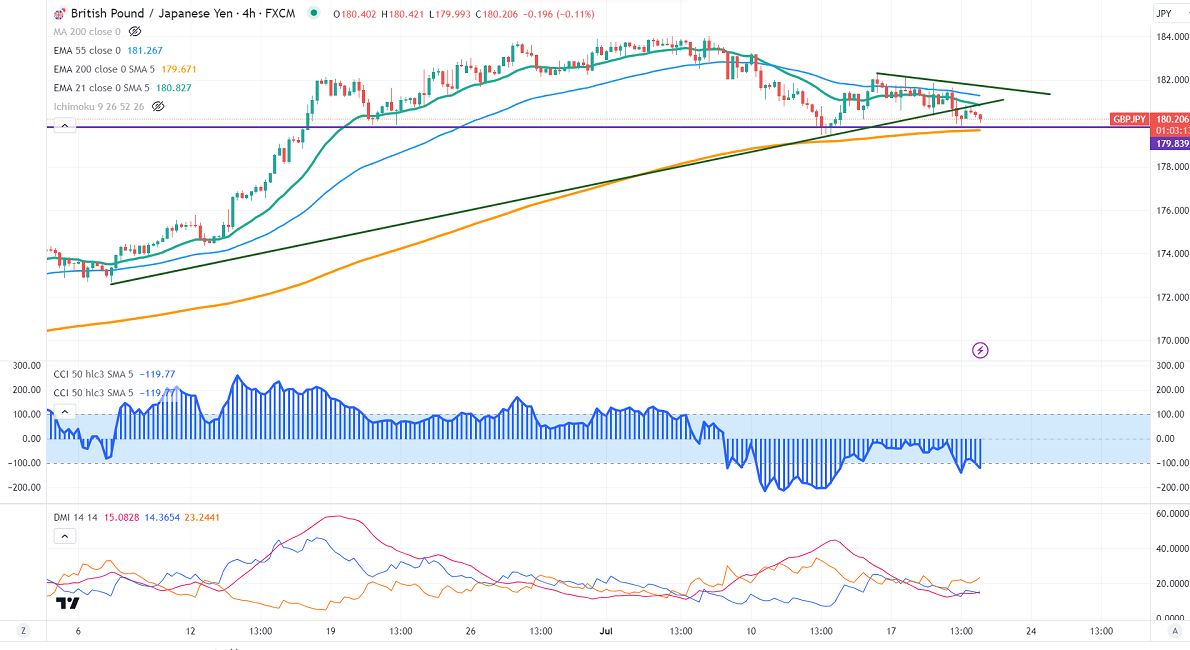Click the GBPJPY red price label
This screenshot has height=650, width=1190.
point(1129,119)
